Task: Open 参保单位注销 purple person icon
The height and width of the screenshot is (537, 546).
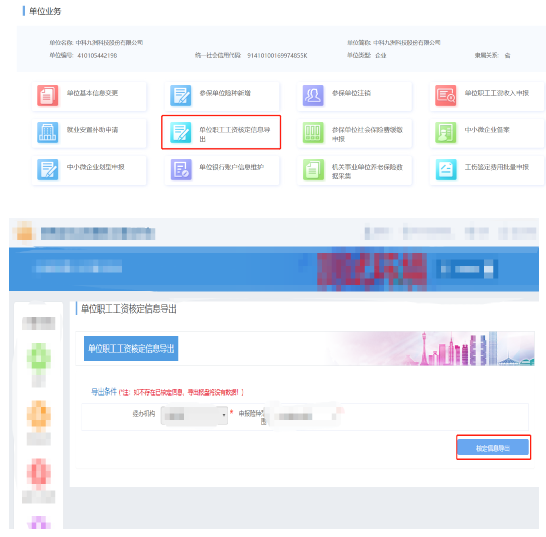Action: click(313, 95)
